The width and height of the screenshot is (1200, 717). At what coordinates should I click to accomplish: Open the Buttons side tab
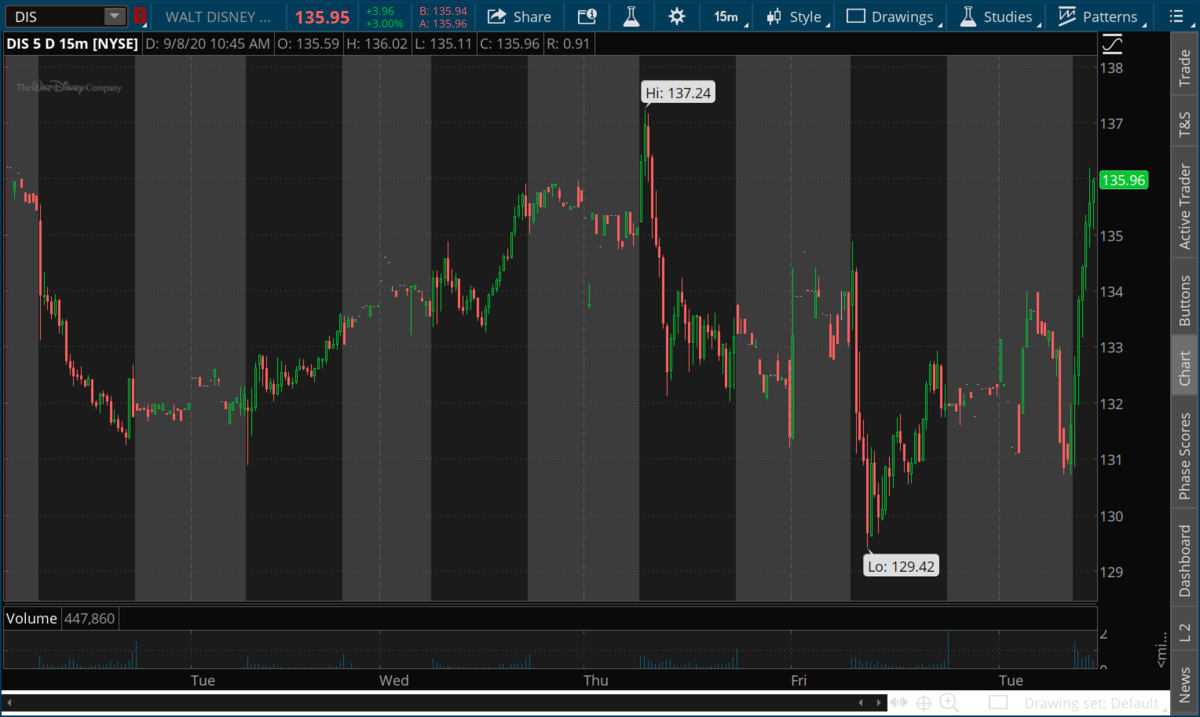[x=1186, y=298]
